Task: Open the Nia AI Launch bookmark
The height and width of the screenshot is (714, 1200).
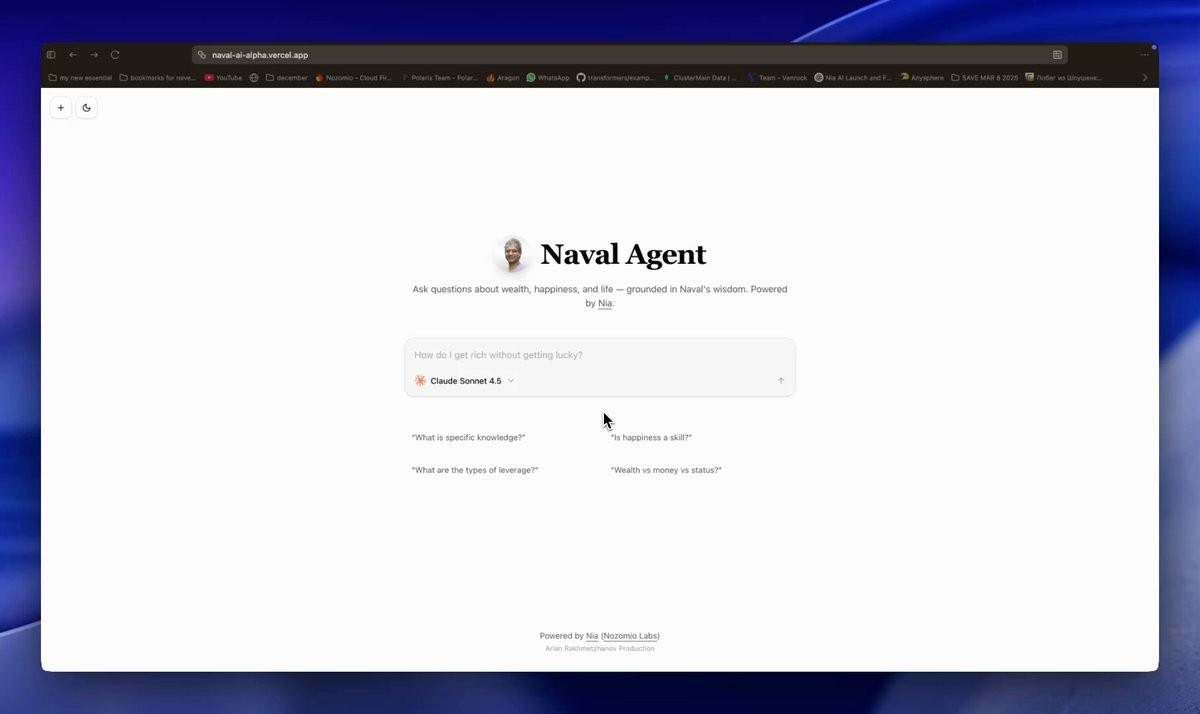Action: [x=853, y=77]
